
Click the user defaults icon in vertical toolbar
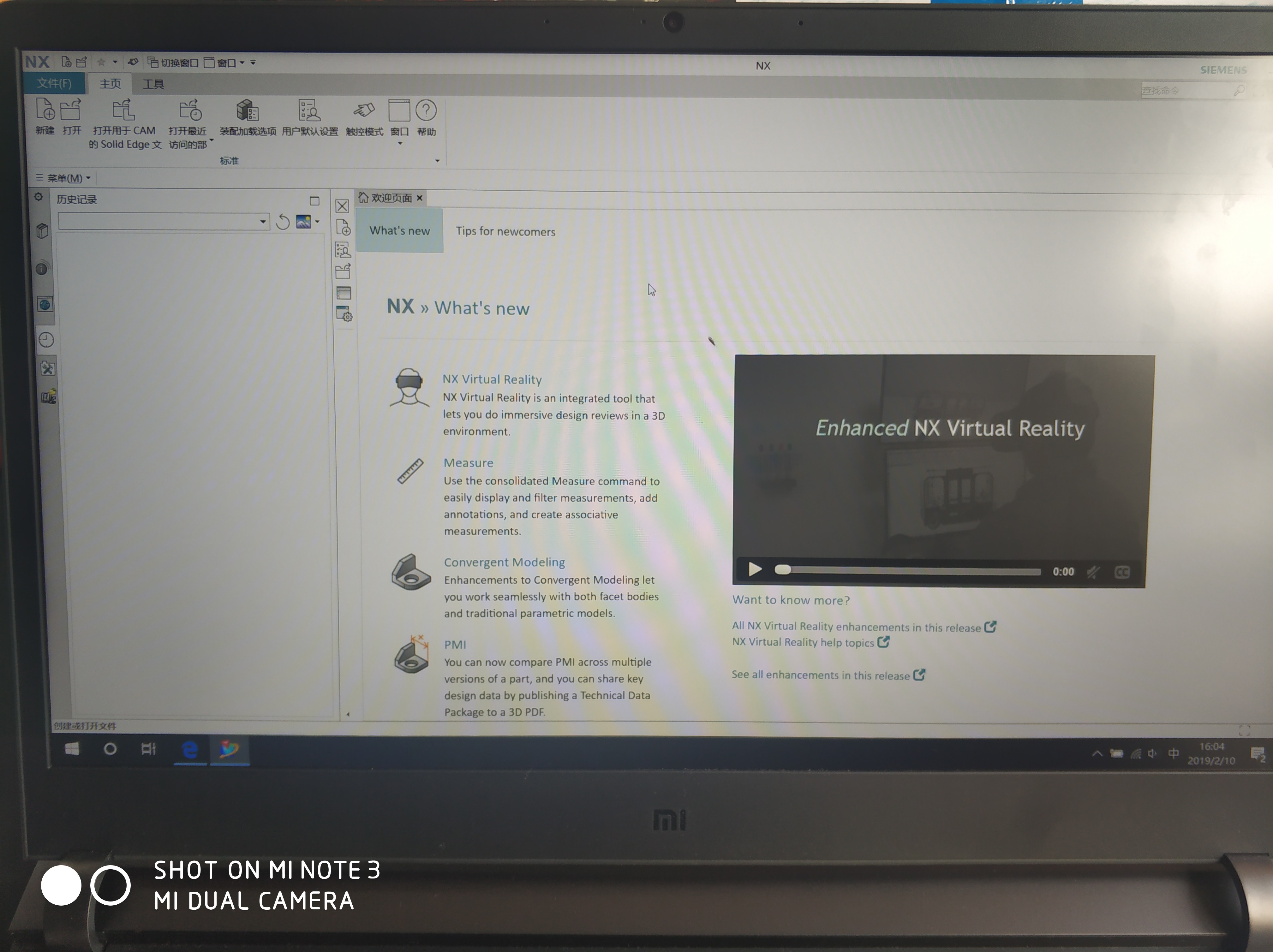click(x=343, y=250)
